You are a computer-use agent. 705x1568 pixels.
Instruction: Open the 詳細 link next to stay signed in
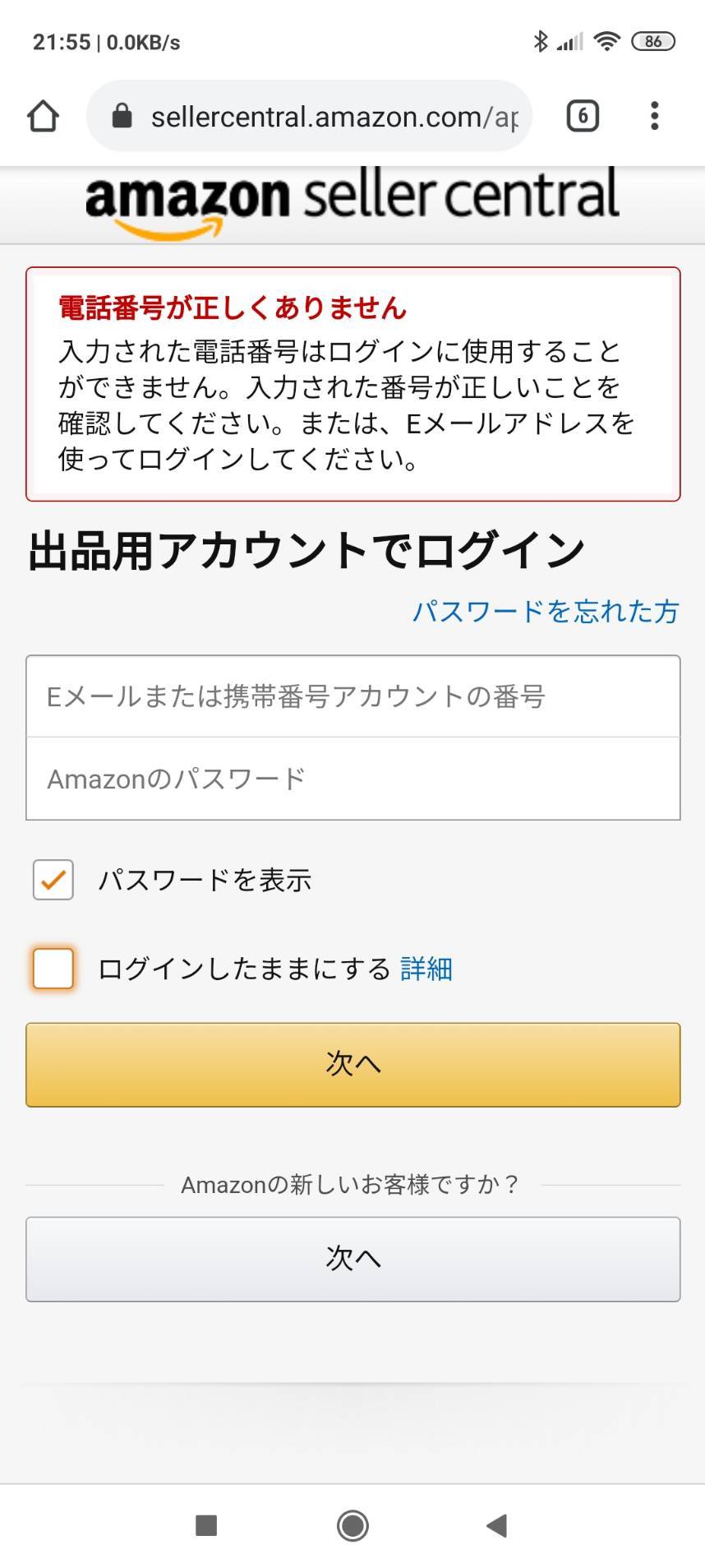pyautogui.click(x=426, y=969)
